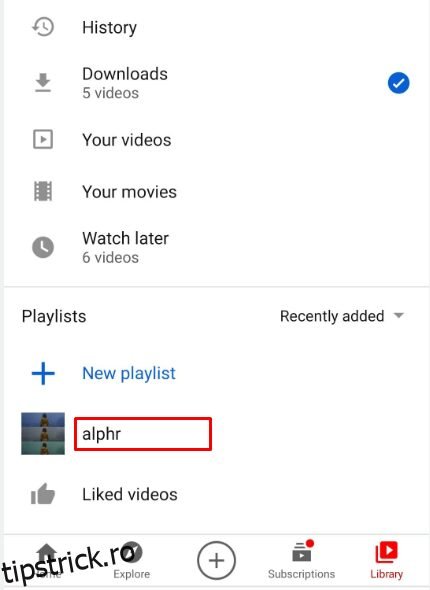
Task: Switch to the Library tab
Action: 386,561
